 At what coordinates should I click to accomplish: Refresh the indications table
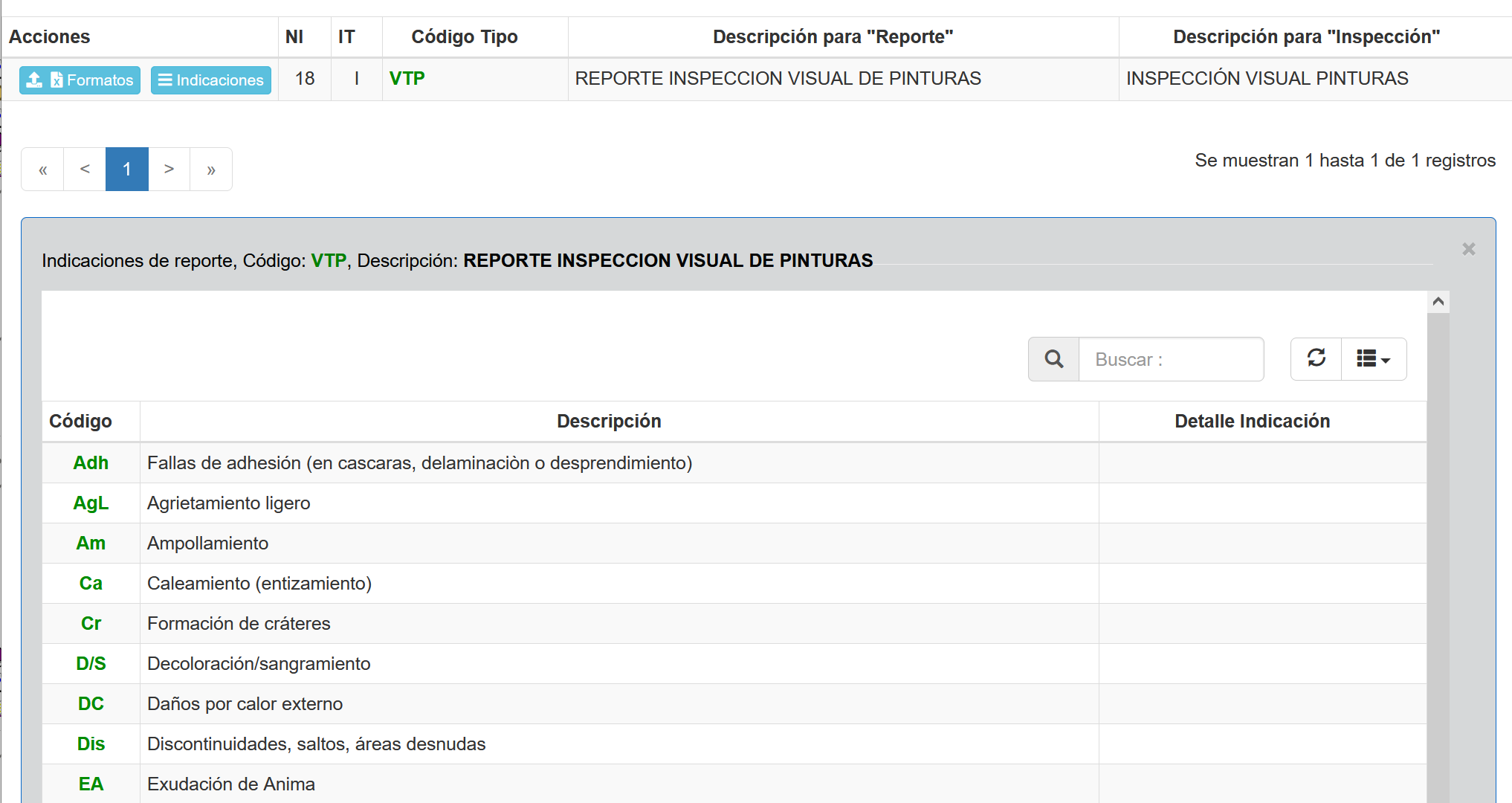(x=1316, y=359)
